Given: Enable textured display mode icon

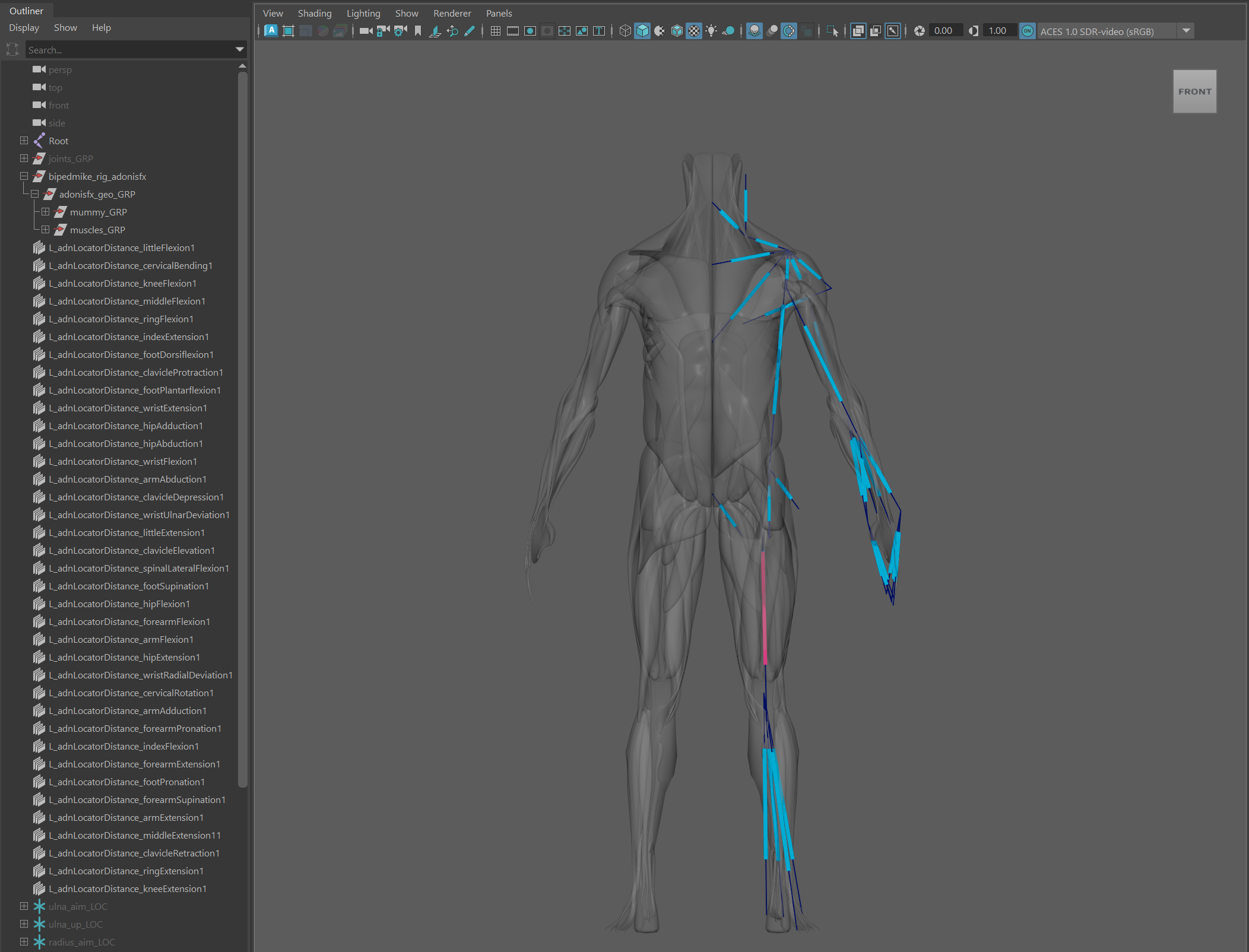Looking at the screenshot, I should click(693, 31).
